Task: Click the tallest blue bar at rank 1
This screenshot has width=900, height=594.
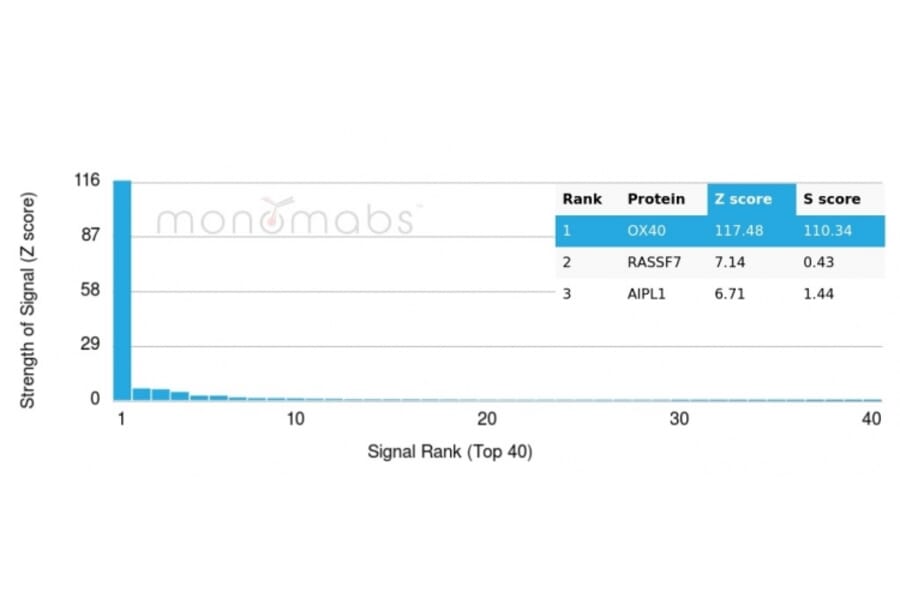Action: click(x=122, y=290)
